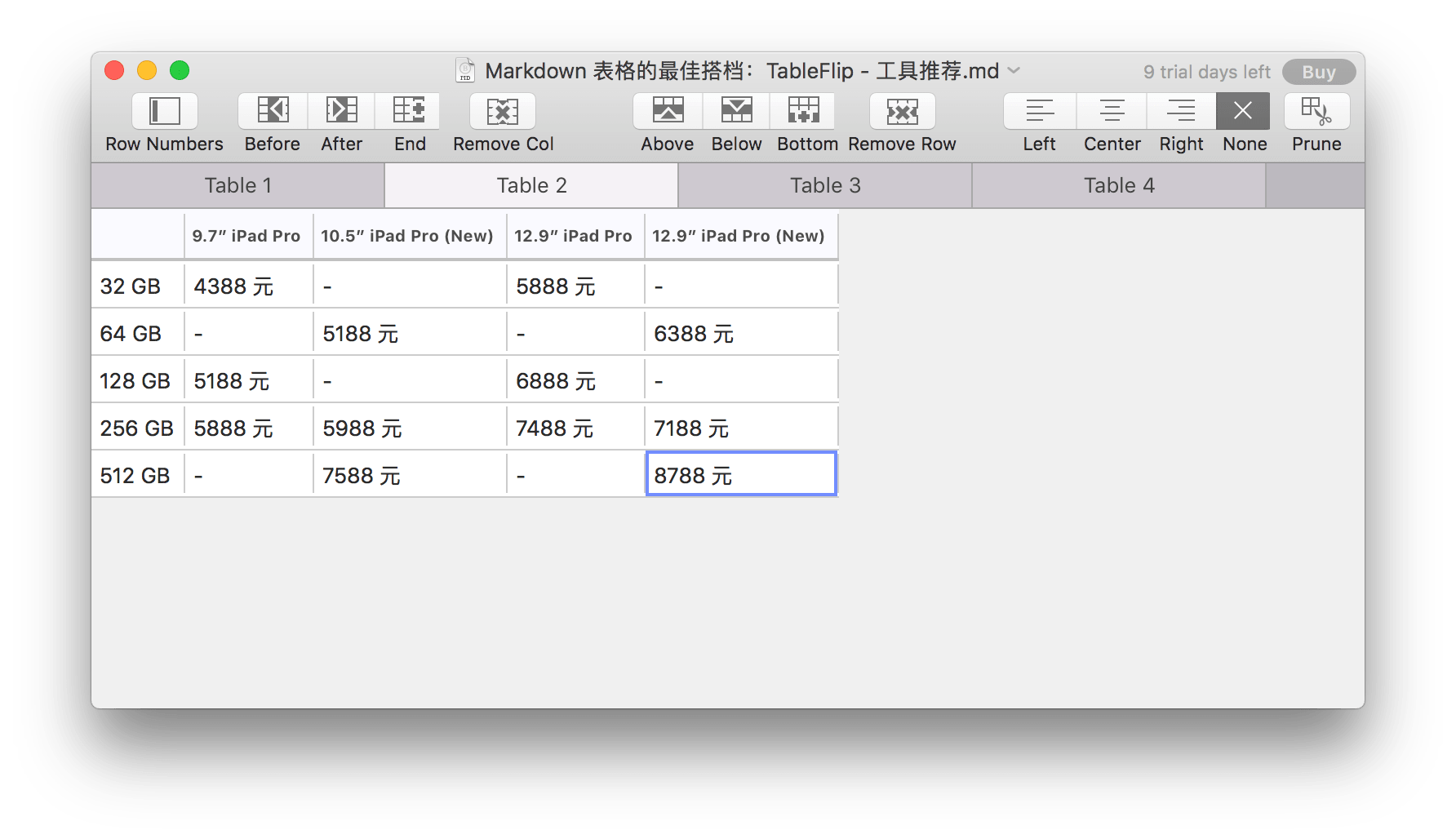This screenshot has height=839, width=1456.
Task: Select the 8788 元 cell
Action: coord(740,474)
